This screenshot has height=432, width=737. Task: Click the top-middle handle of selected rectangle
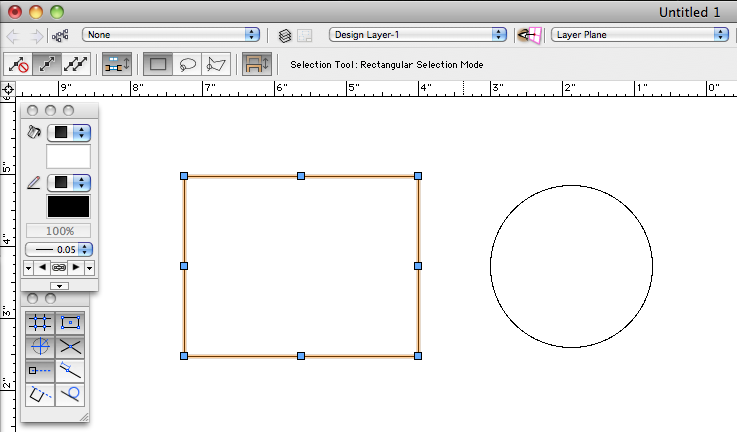[301, 176]
